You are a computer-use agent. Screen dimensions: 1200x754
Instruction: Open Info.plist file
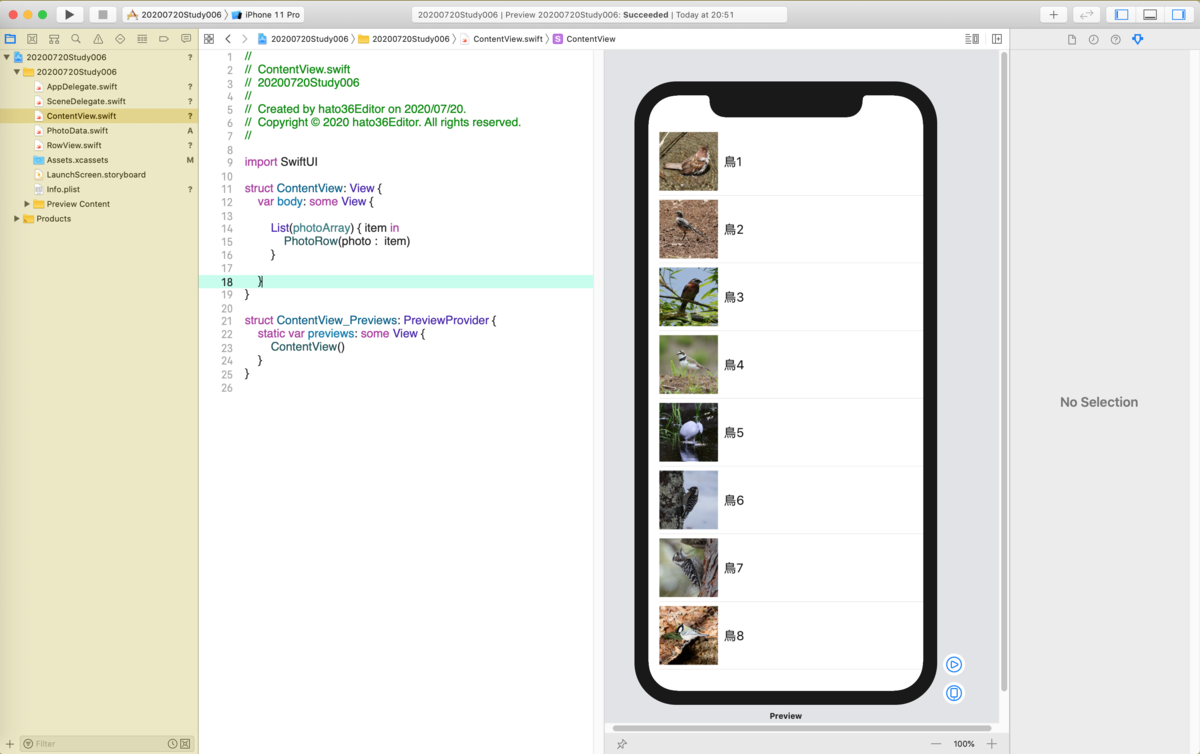point(63,189)
